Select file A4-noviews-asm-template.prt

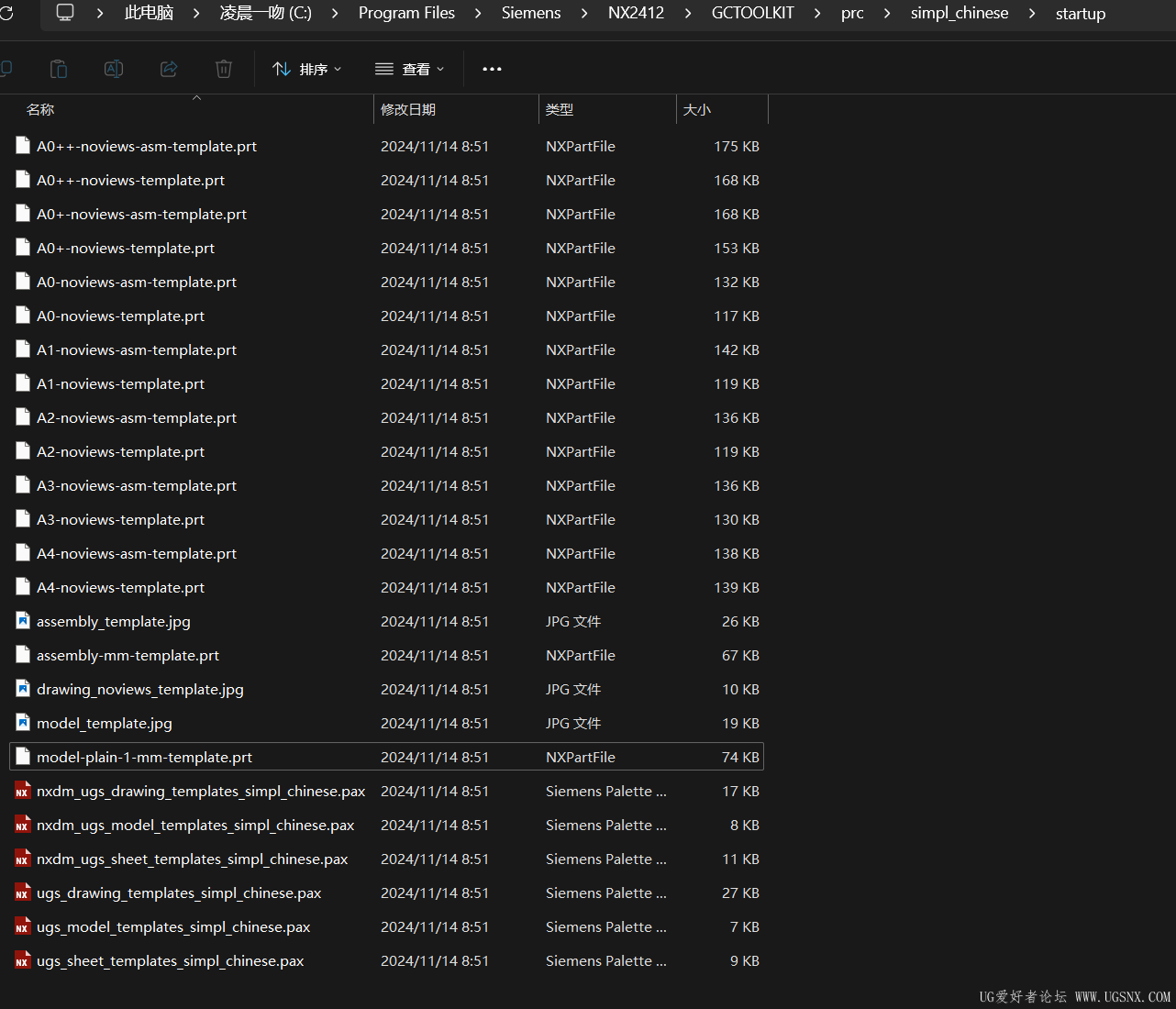[x=386, y=553]
